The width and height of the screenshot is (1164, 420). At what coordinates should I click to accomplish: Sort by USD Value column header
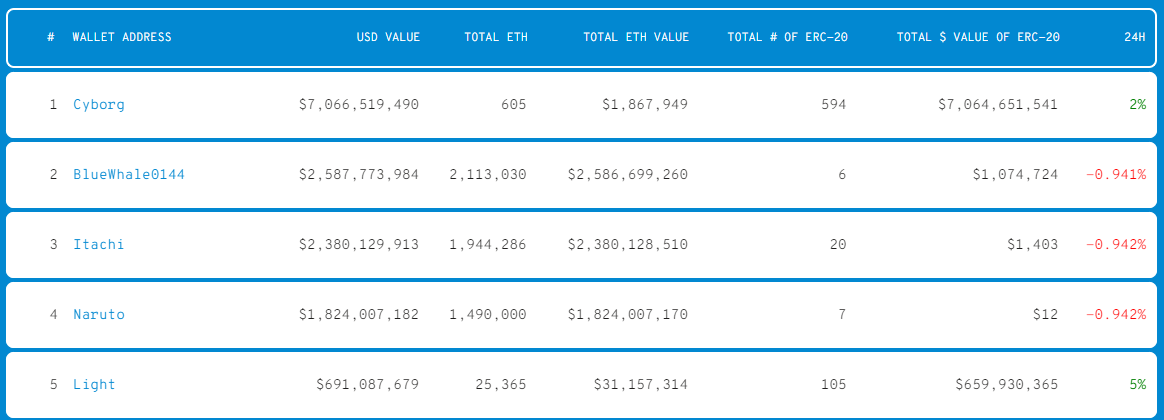pyautogui.click(x=388, y=38)
